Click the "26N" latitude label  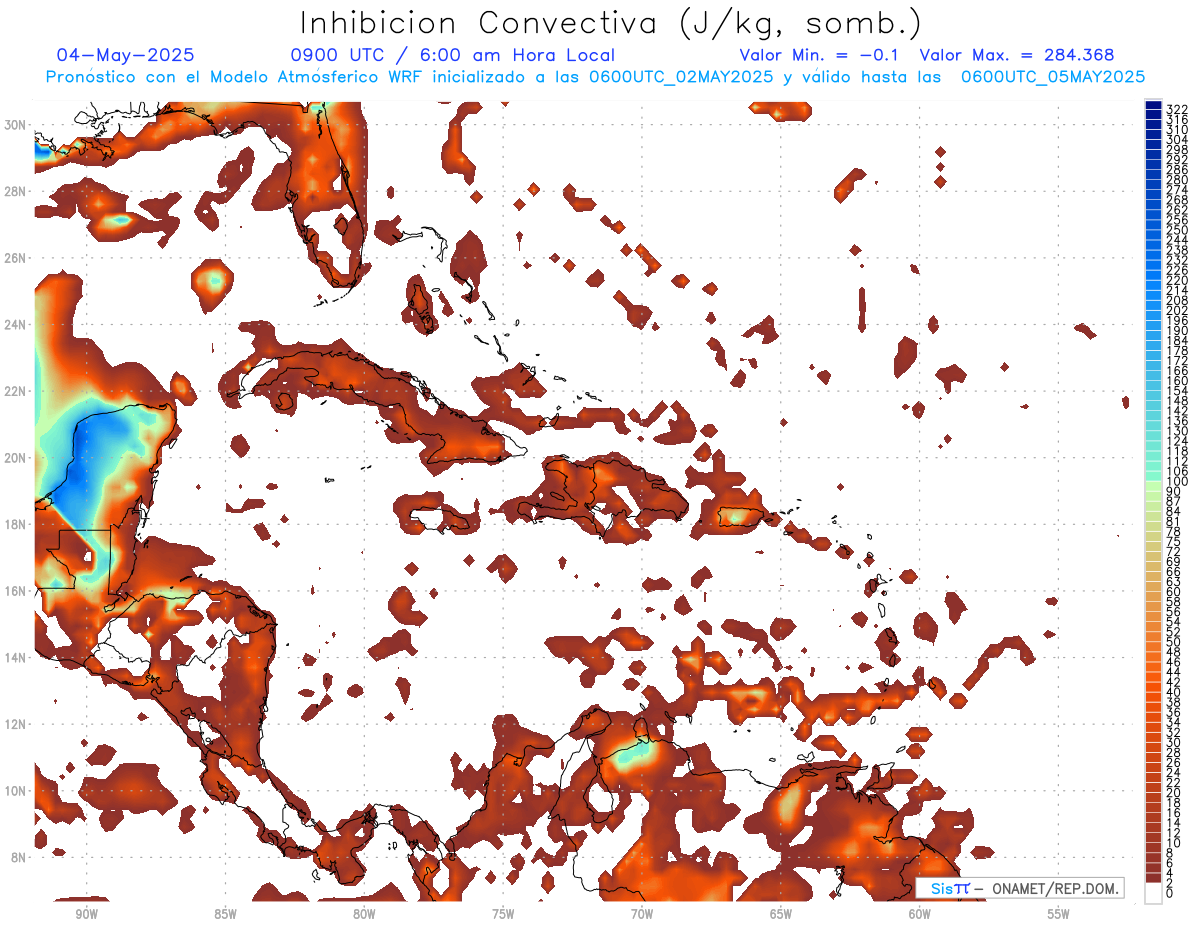(x=15, y=258)
